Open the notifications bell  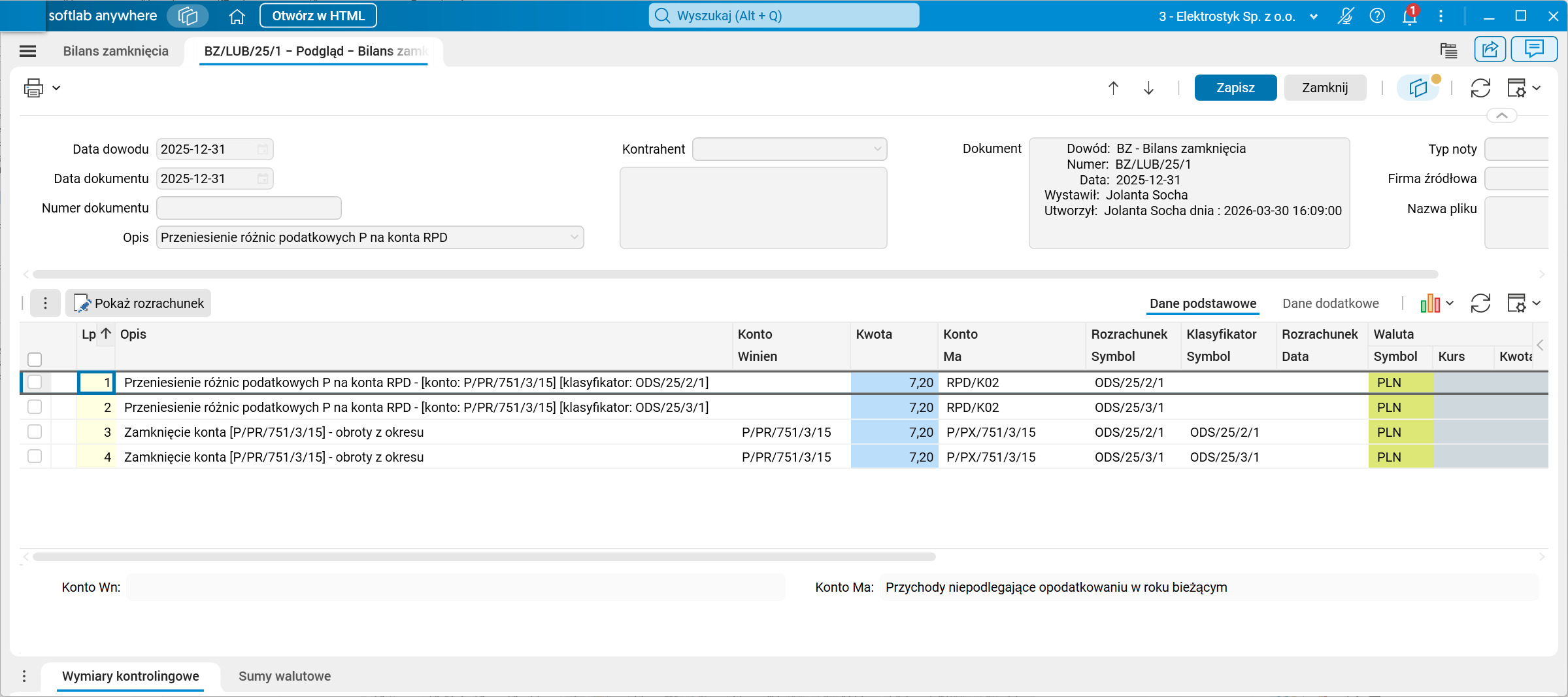(1410, 16)
